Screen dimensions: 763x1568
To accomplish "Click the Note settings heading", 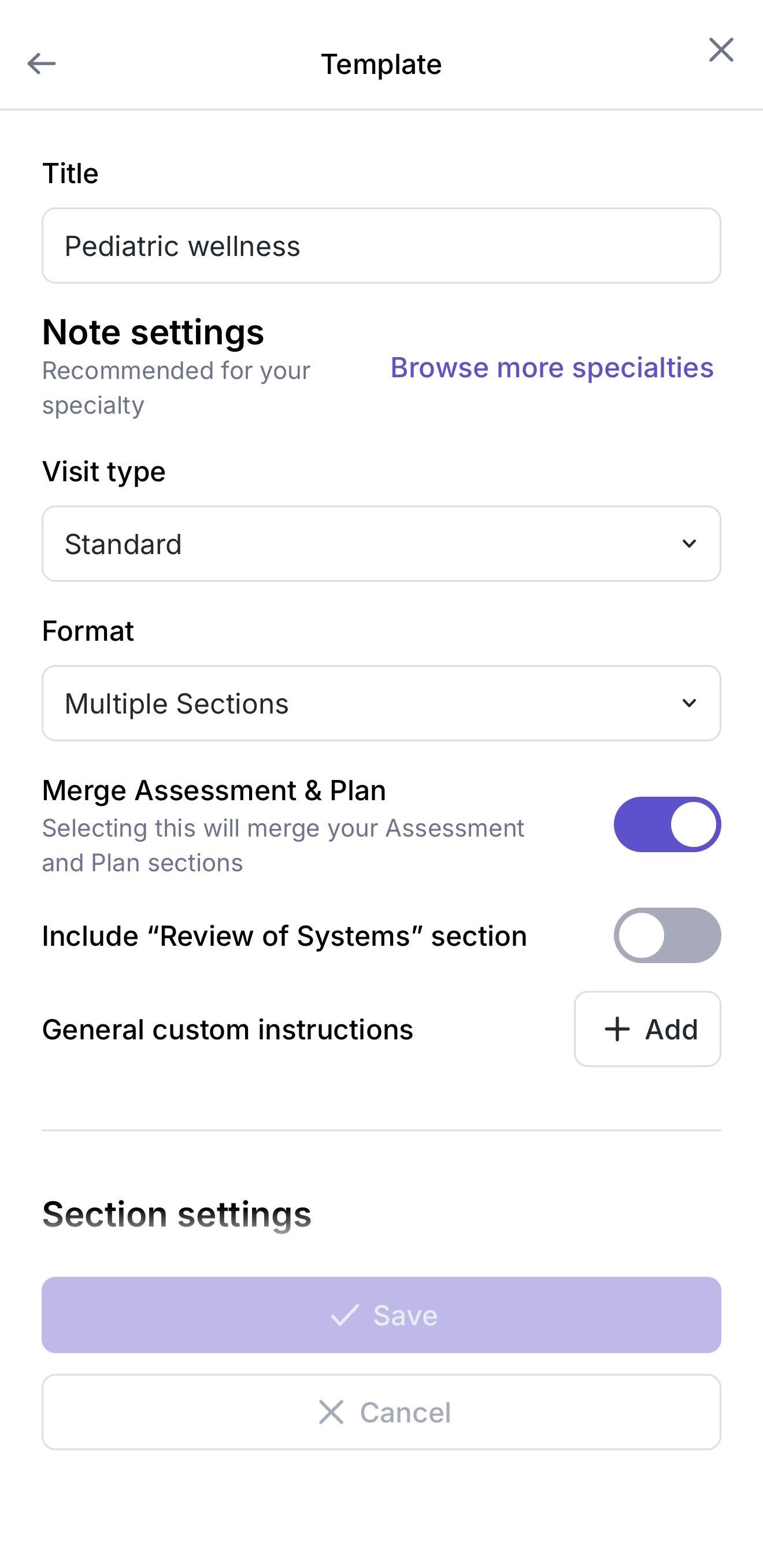I will (153, 332).
